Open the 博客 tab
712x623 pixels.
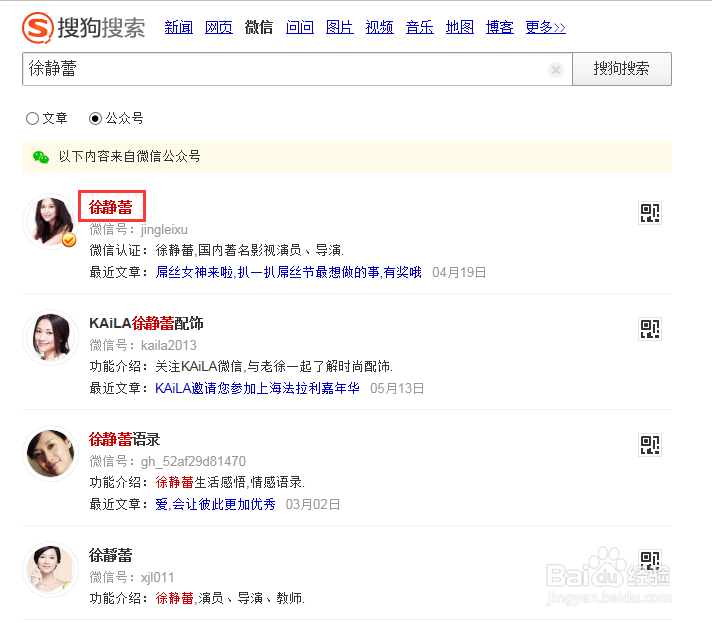point(499,27)
